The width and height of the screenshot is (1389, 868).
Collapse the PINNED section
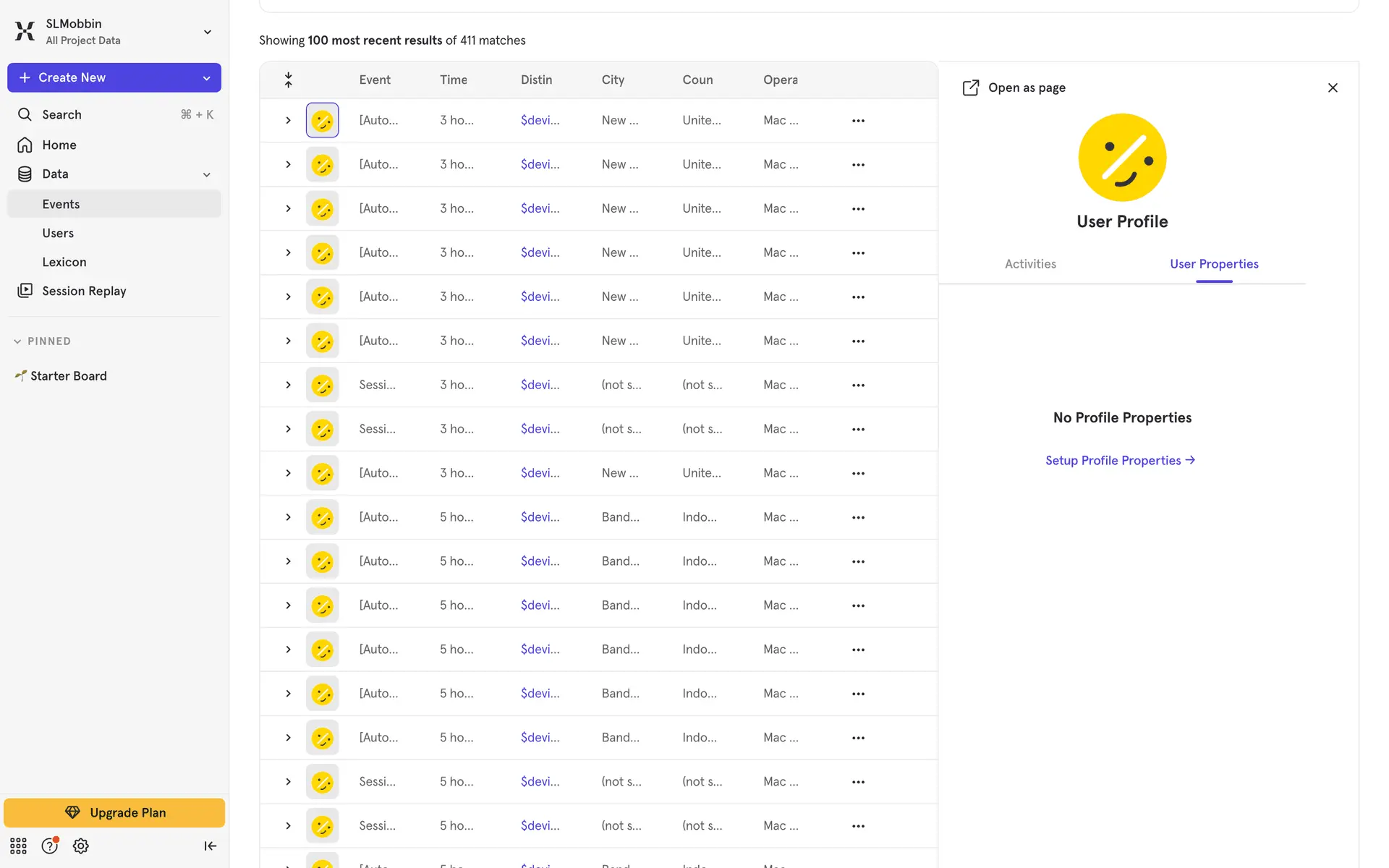[x=17, y=341]
